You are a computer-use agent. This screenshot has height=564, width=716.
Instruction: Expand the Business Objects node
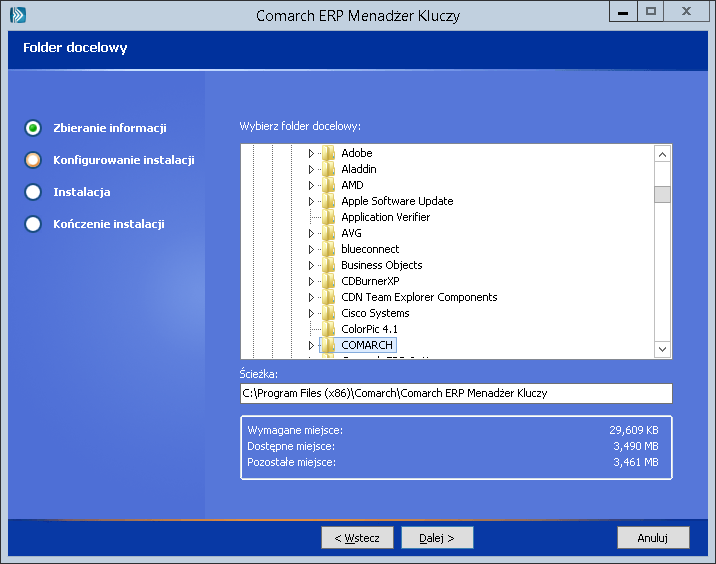(x=311, y=265)
